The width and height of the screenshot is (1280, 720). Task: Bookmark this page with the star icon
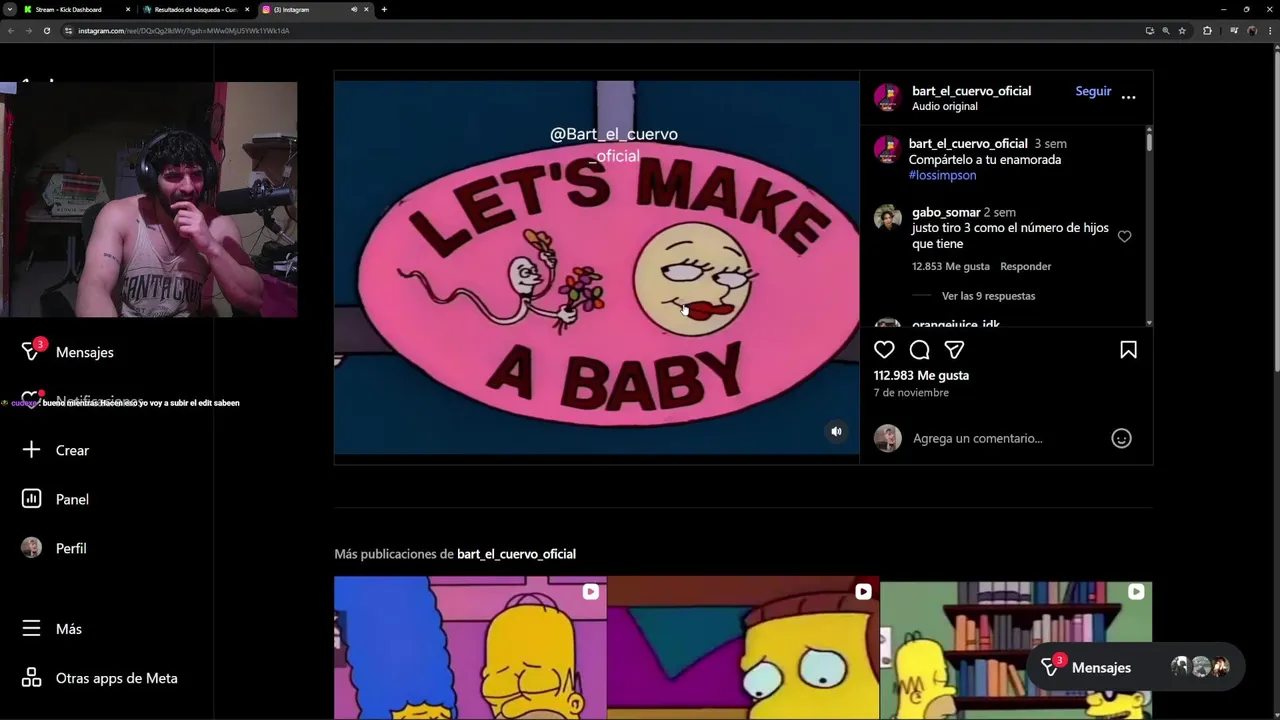pyautogui.click(x=1182, y=31)
